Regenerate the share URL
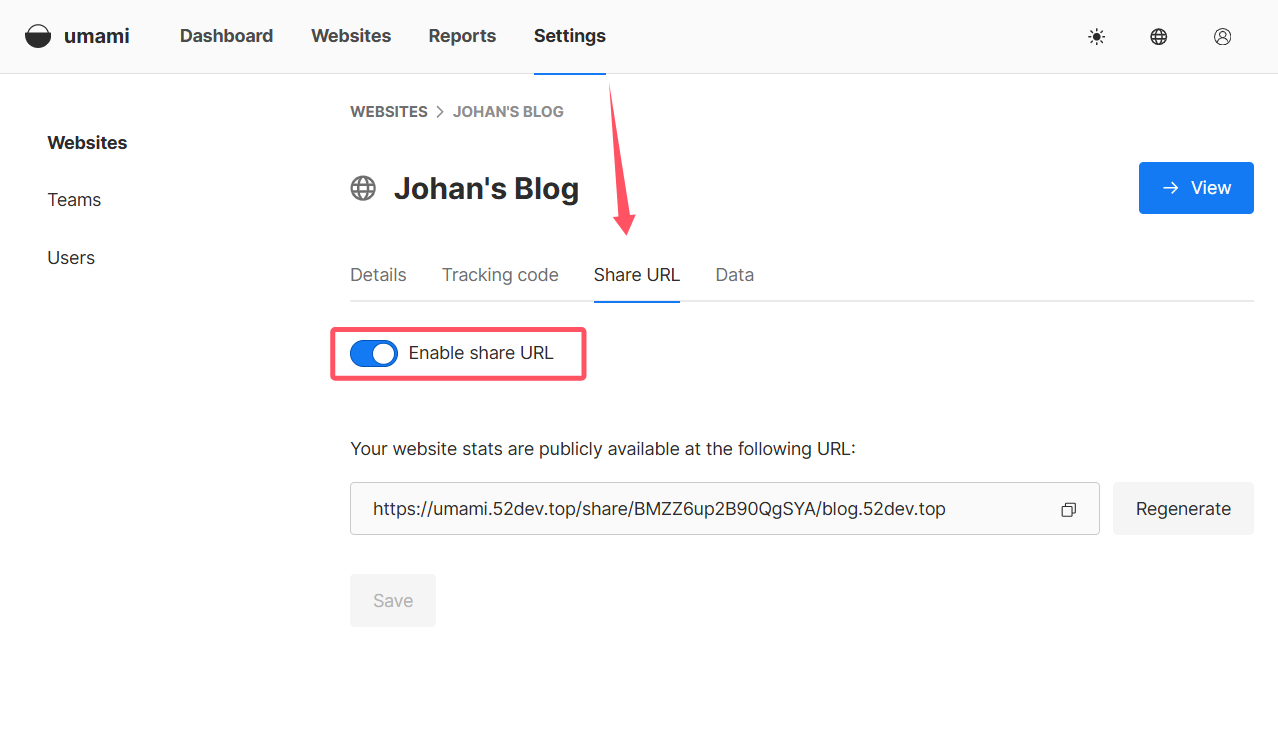 [x=1183, y=509]
